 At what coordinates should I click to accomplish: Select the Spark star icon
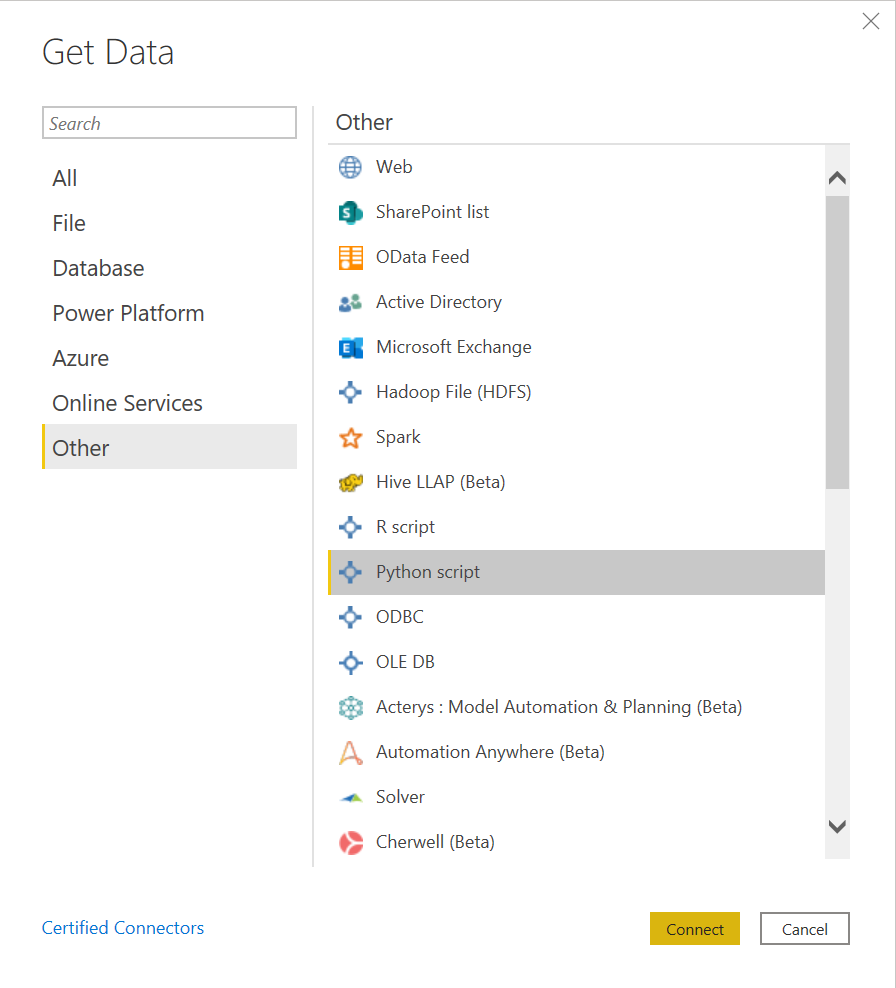tap(350, 437)
